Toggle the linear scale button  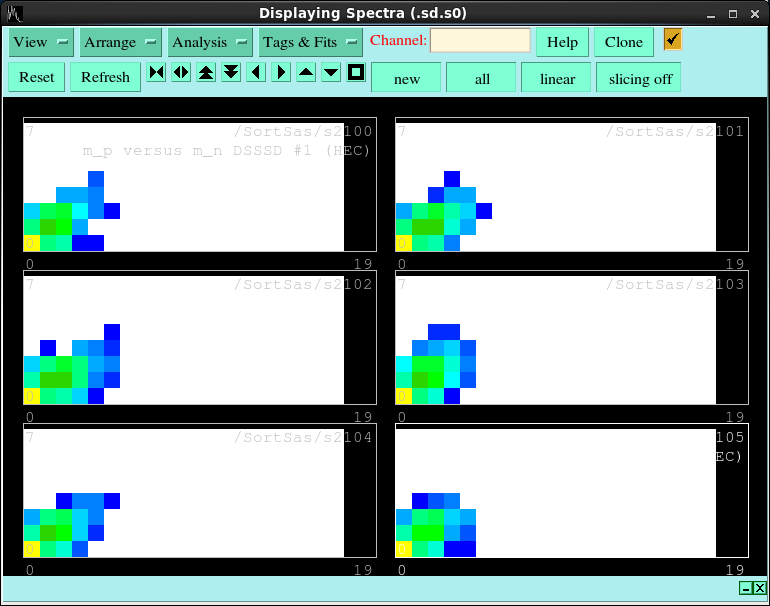point(556,78)
